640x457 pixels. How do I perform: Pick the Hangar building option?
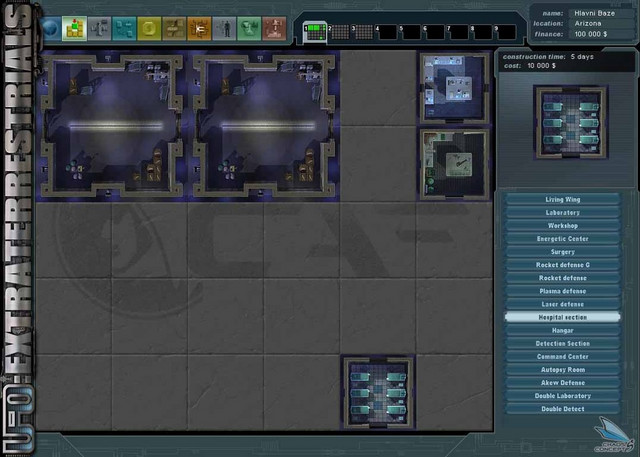562,330
